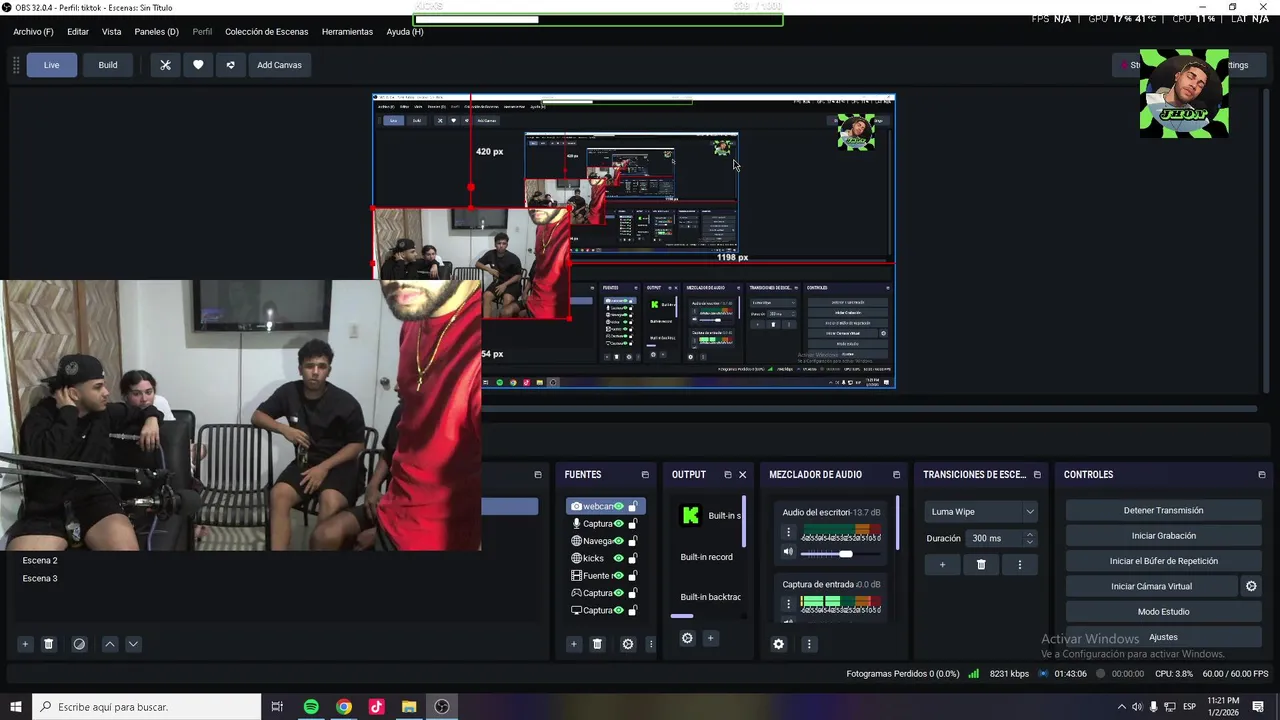Move the scene up with the arrow icon
Screen dimensions: 1280x720
(110, 644)
